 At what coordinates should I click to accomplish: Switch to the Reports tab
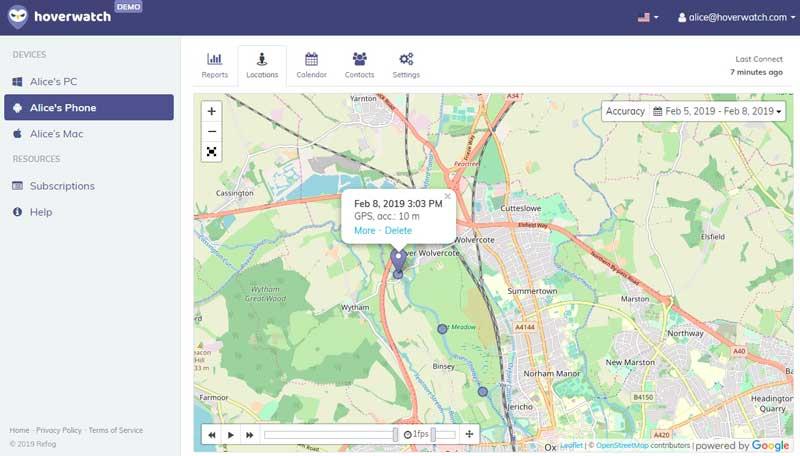click(215, 65)
